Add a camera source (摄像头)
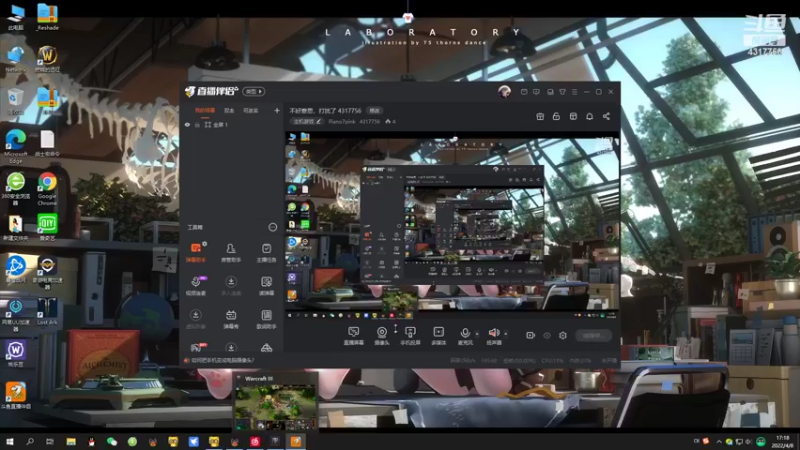The height and width of the screenshot is (450, 800). [x=382, y=336]
